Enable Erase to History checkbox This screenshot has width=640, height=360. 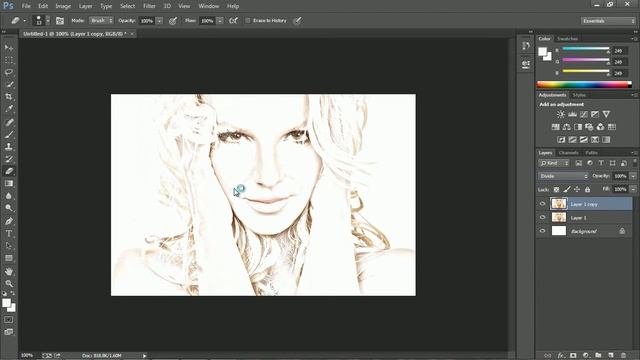coord(248,20)
